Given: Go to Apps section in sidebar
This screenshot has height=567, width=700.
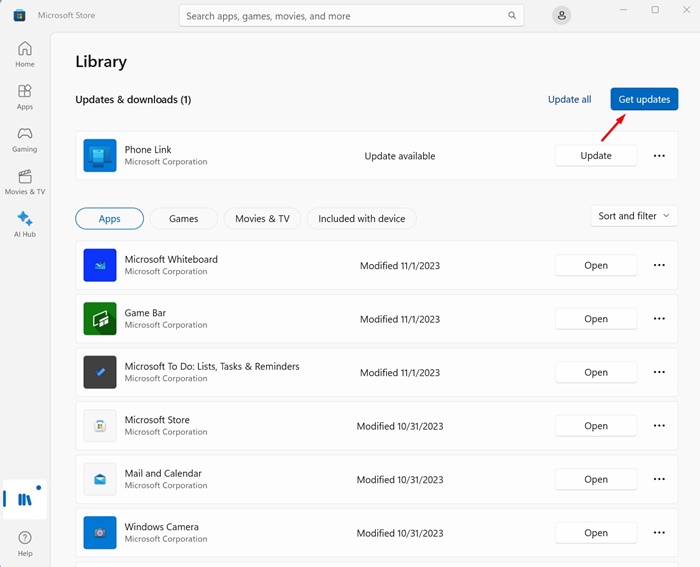Looking at the screenshot, I should tap(25, 96).
